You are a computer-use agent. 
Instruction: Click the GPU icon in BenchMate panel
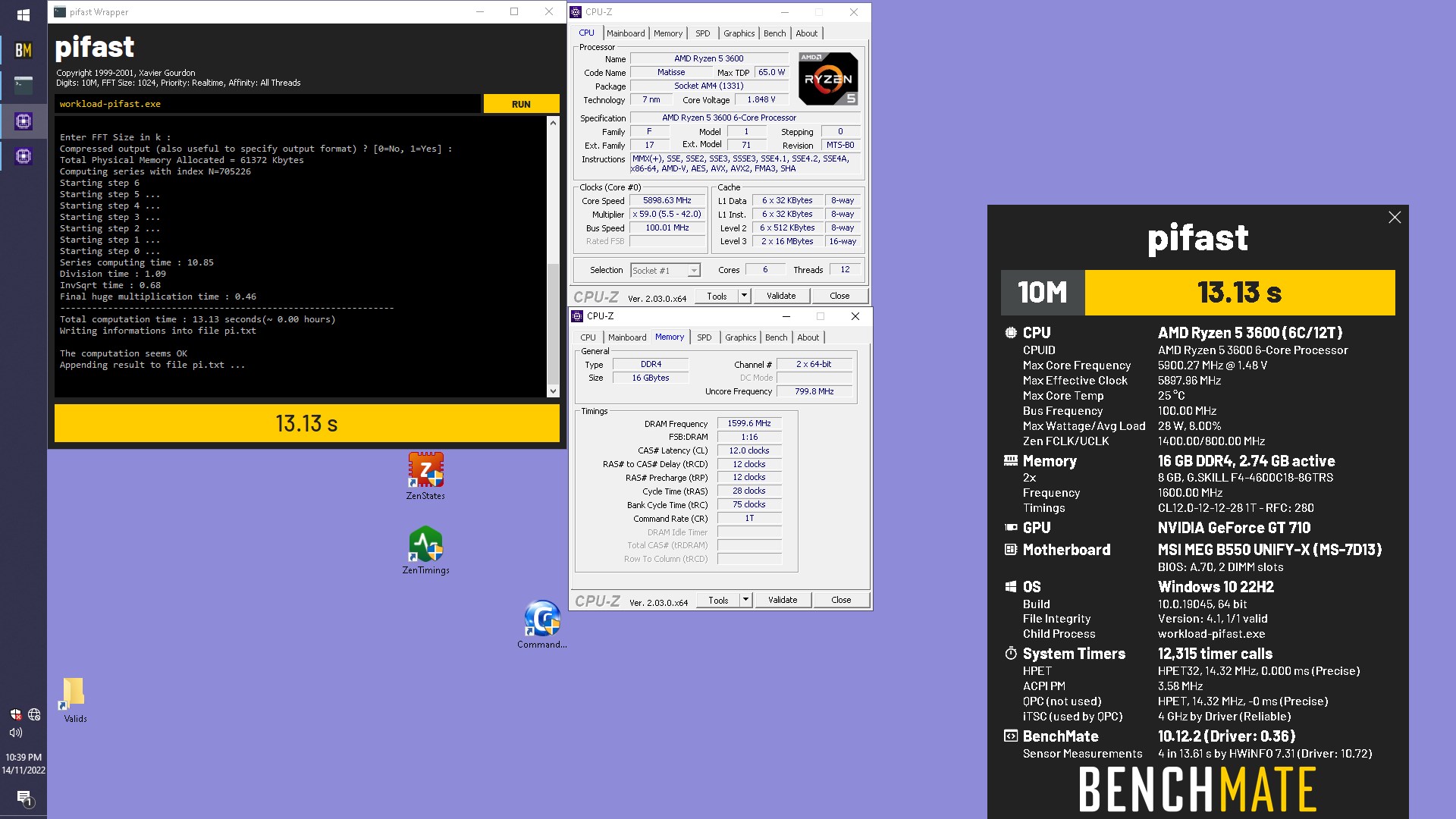(1010, 527)
